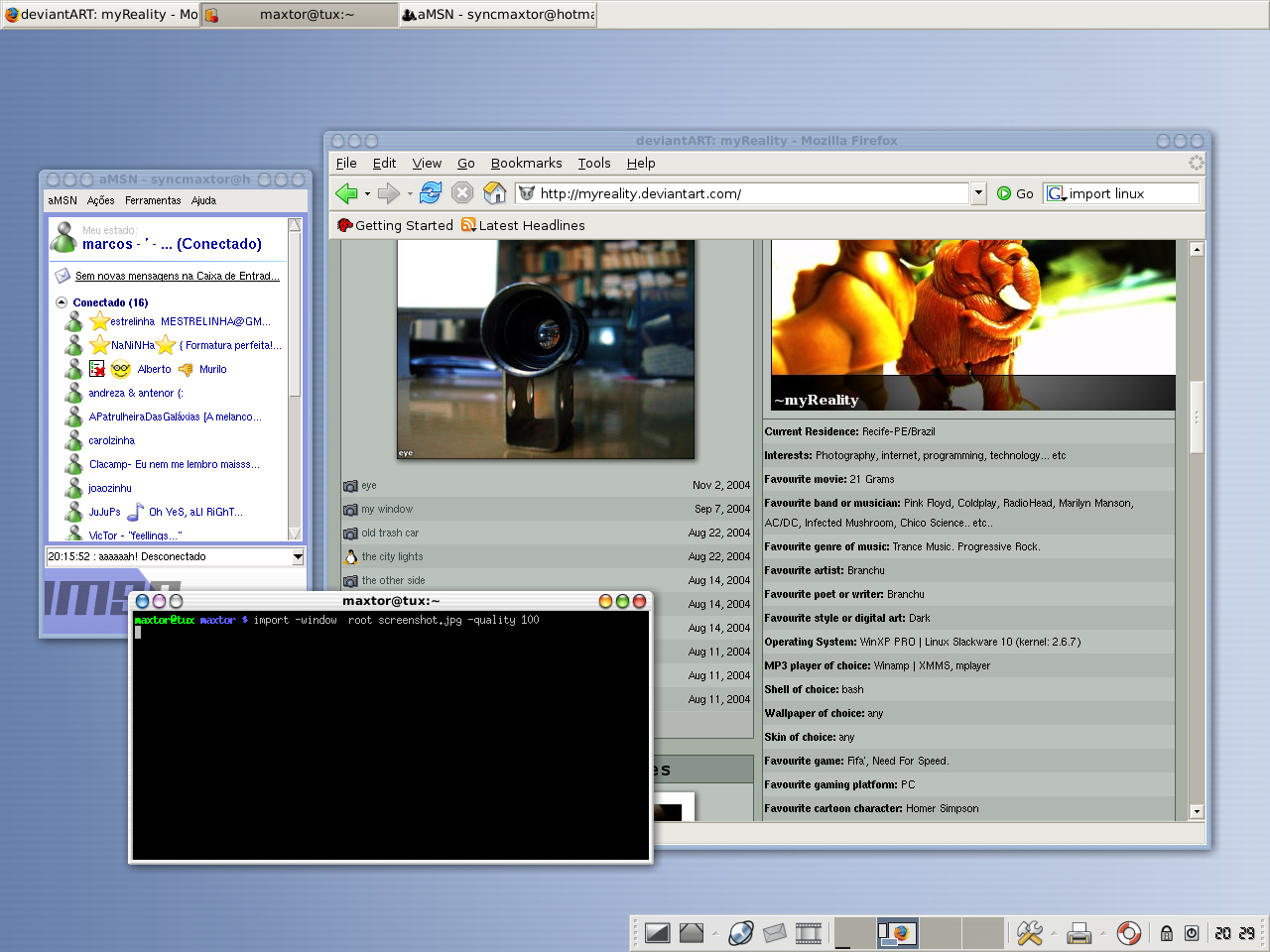Open 'old trash car' deviation link

pos(390,533)
